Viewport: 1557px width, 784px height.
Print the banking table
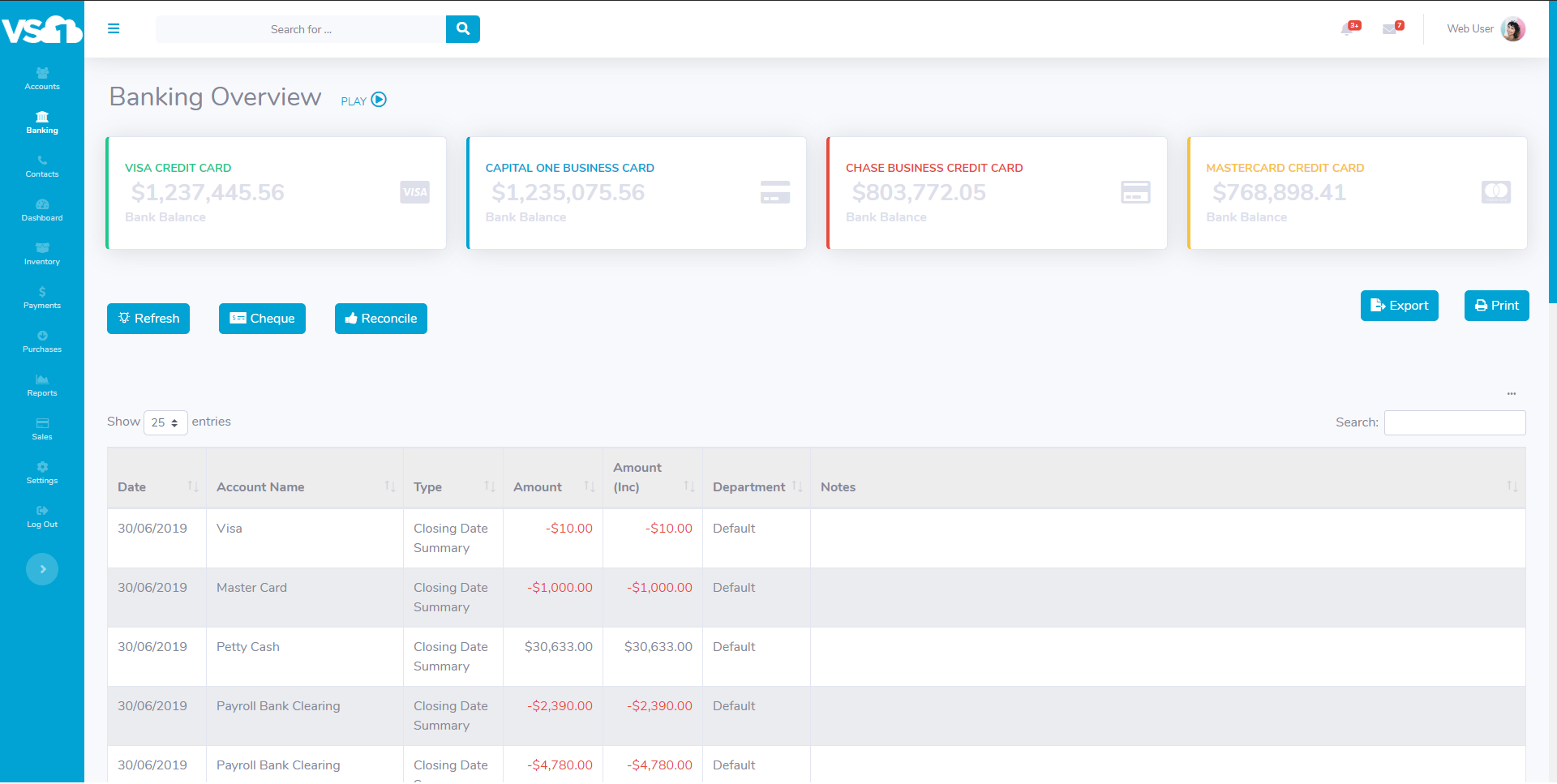[x=1497, y=306]
